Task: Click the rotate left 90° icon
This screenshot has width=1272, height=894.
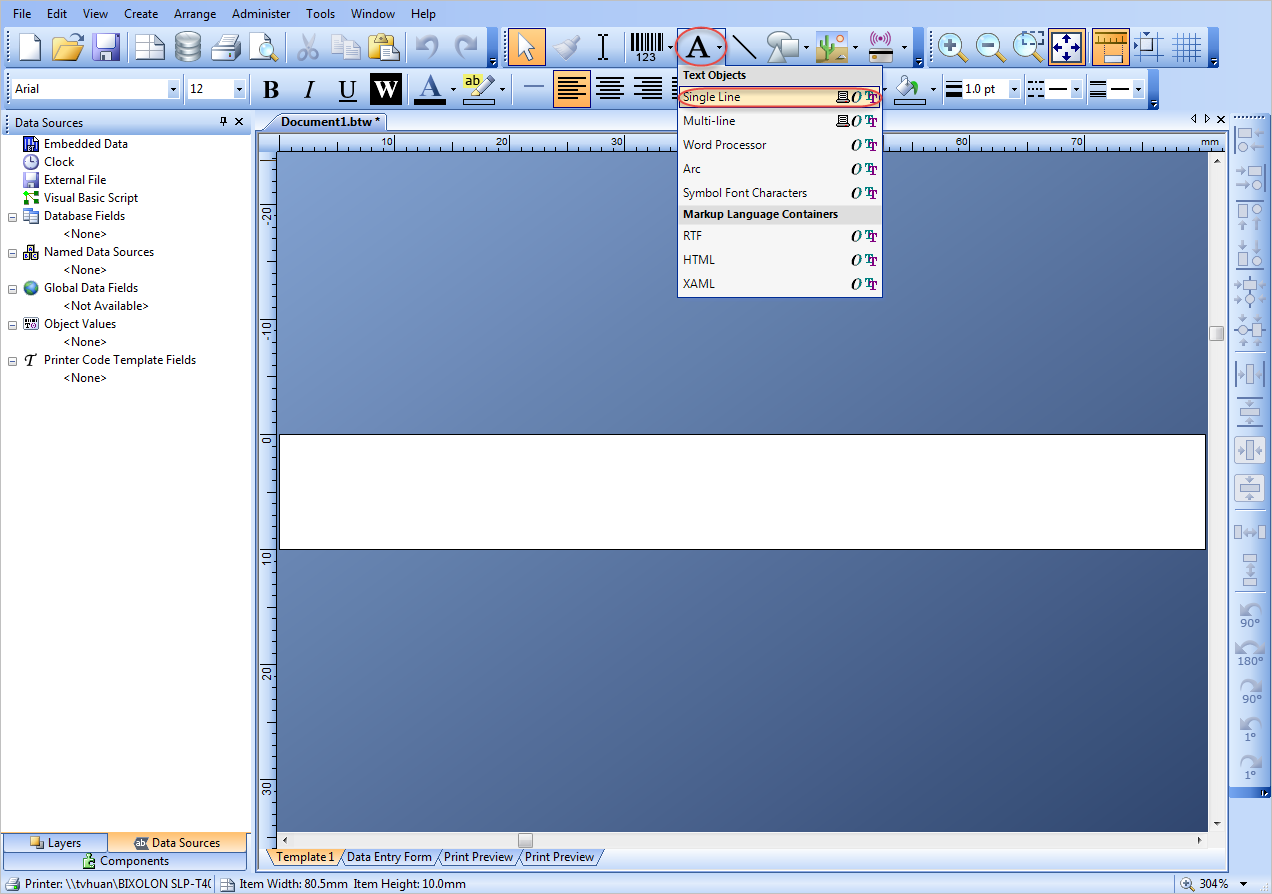Action: coord(1250,614)
